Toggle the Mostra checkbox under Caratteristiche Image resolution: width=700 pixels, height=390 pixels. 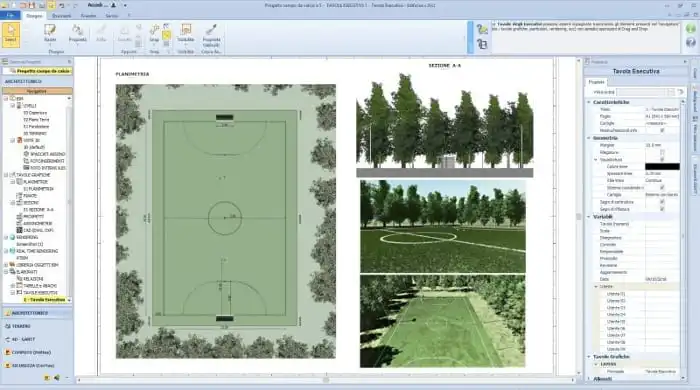pyautogui.click(x=662, y=130)
